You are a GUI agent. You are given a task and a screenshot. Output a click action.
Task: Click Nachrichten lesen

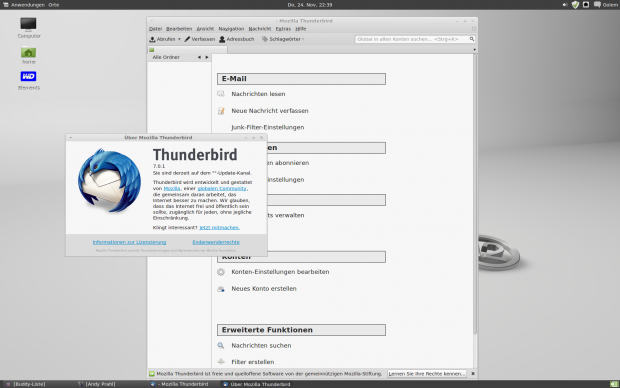click(258, 94)
